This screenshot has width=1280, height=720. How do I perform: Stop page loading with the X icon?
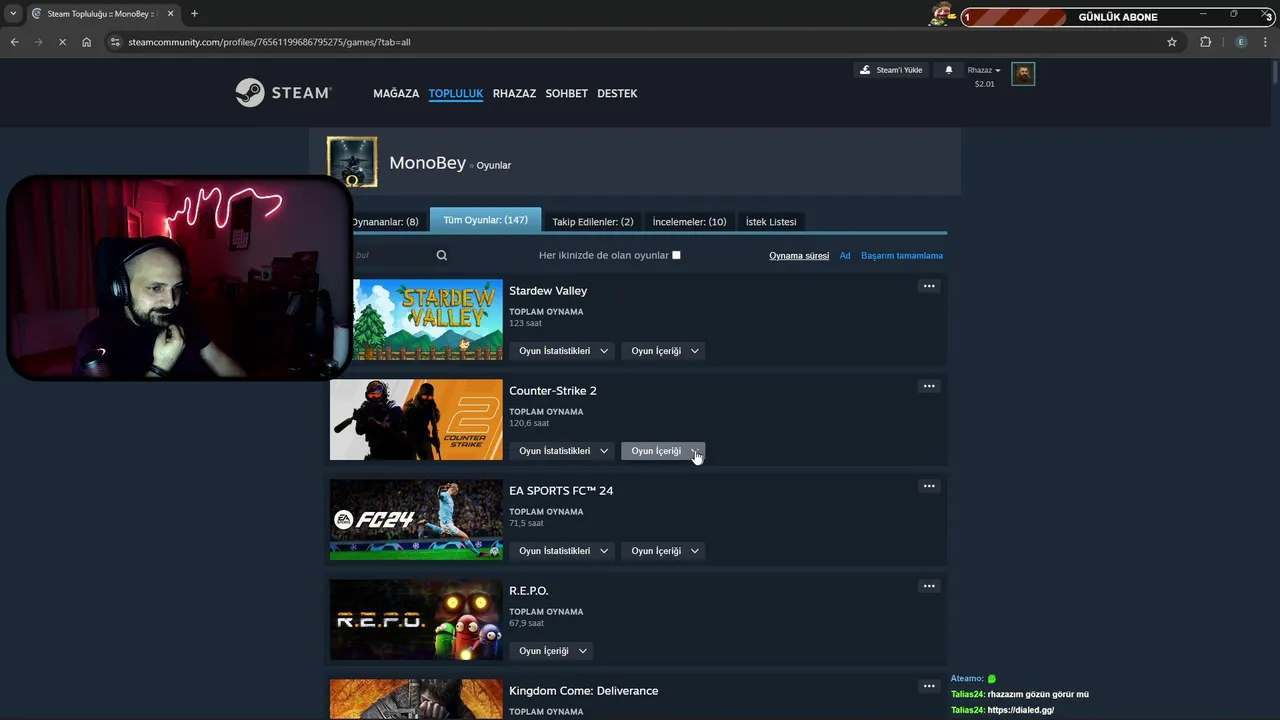pyautogui.click(x=62, y=42)
